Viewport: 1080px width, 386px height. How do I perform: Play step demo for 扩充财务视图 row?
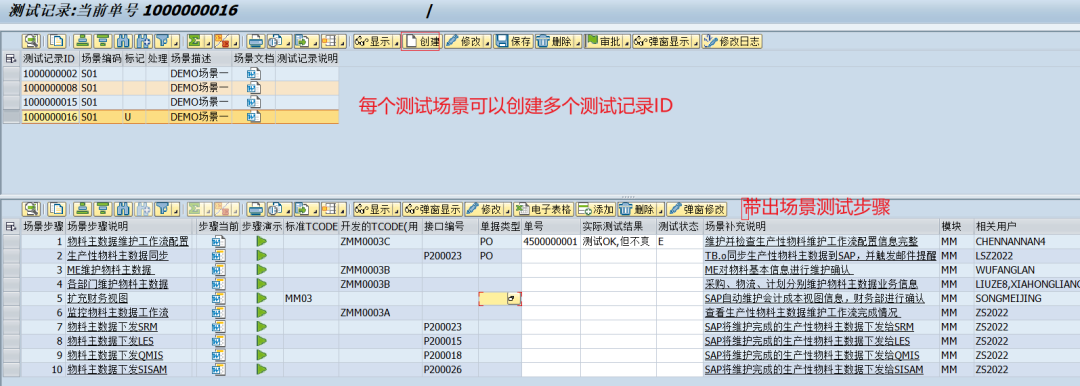261,298
